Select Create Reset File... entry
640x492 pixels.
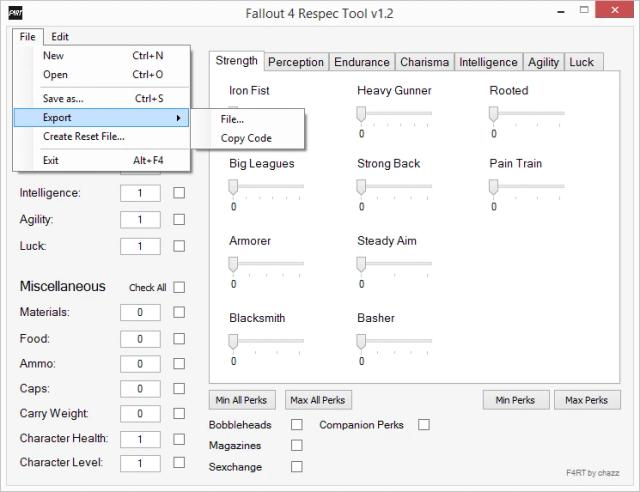[102, 136]
